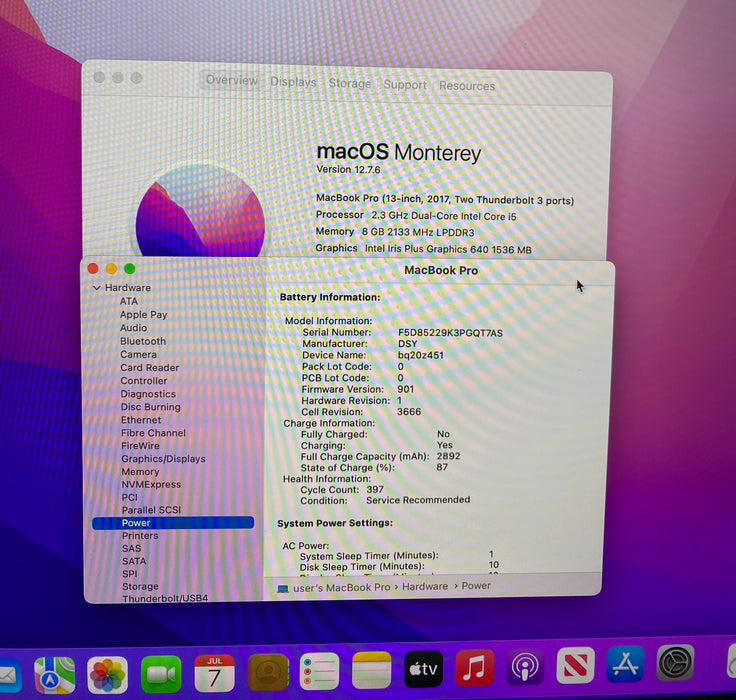Launch the Music app from the Dock
Image resolution: width=736 pixels, height=700 pixels.
475,668
